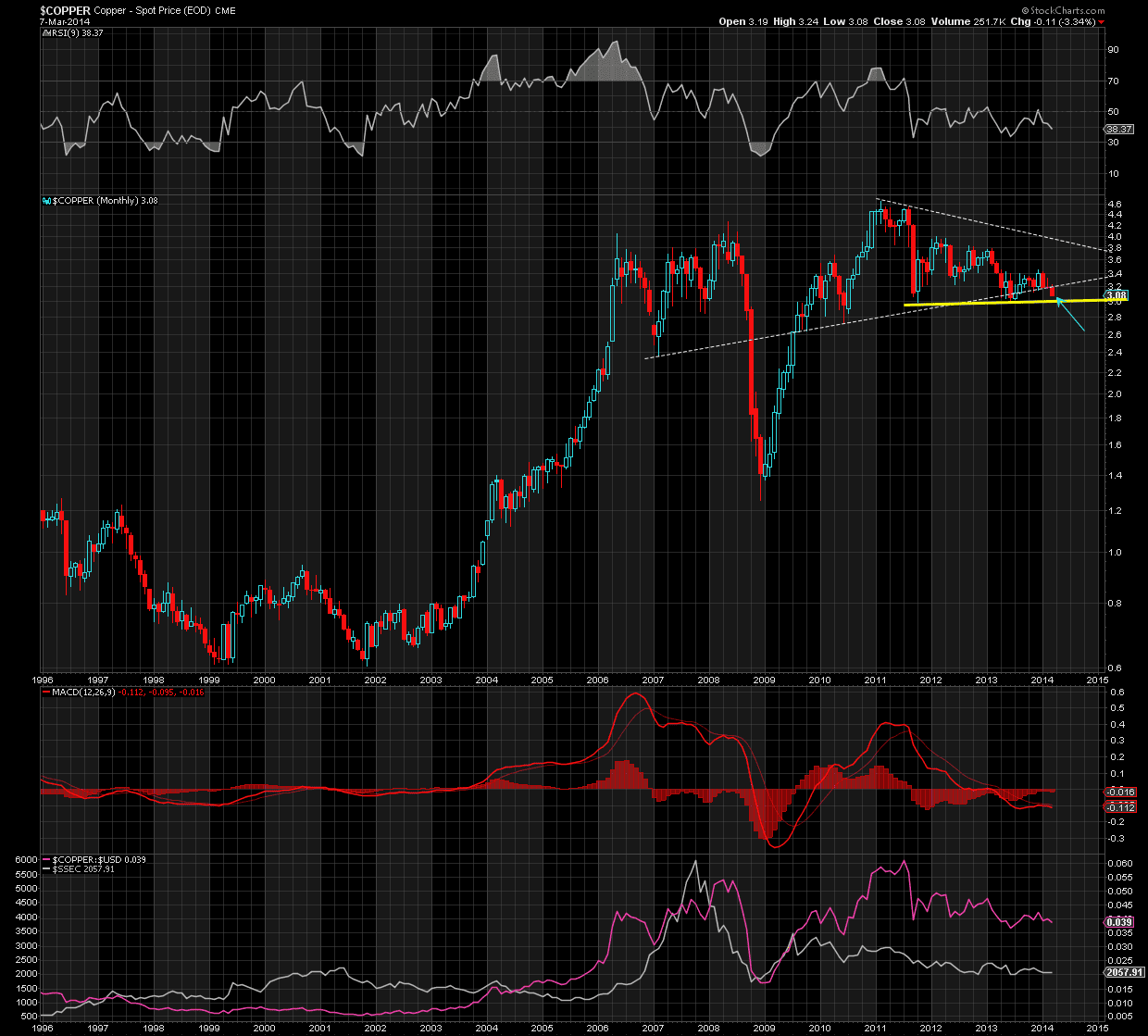
Task: Click the red MACD legend line marker
Action: tap(44, 693)
